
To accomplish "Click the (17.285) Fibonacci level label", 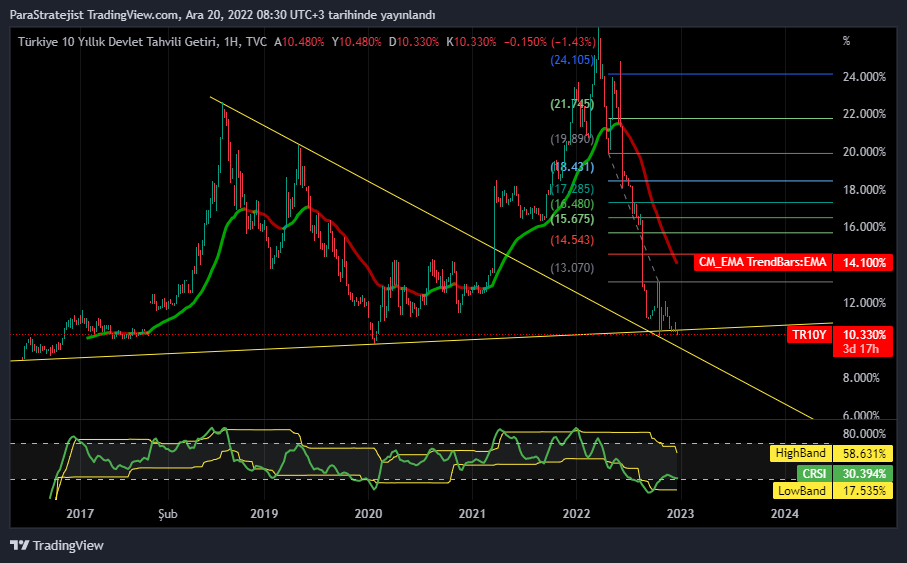I will point(572,189).
